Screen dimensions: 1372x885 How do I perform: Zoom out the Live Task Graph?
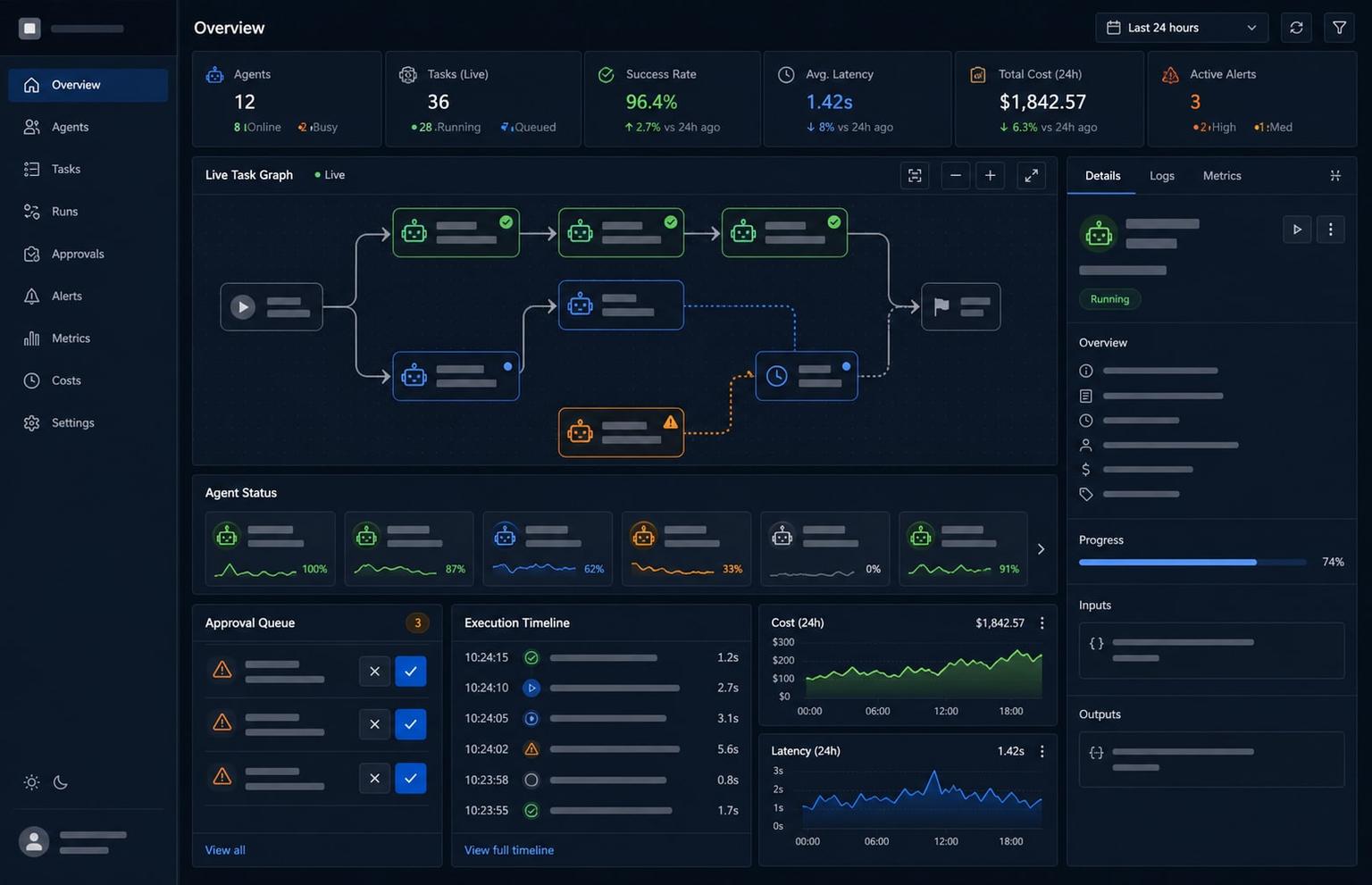click(955, 175)
